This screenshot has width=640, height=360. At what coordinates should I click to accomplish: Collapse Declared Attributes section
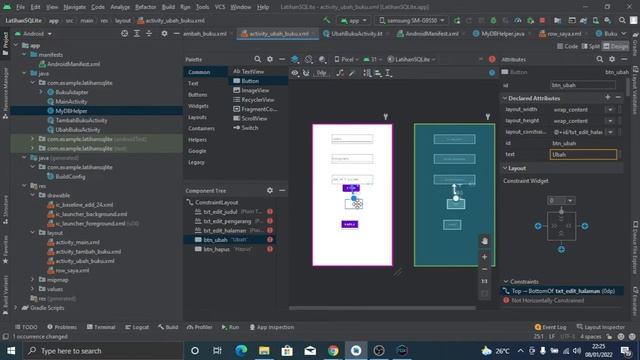(x=505, y=98)
